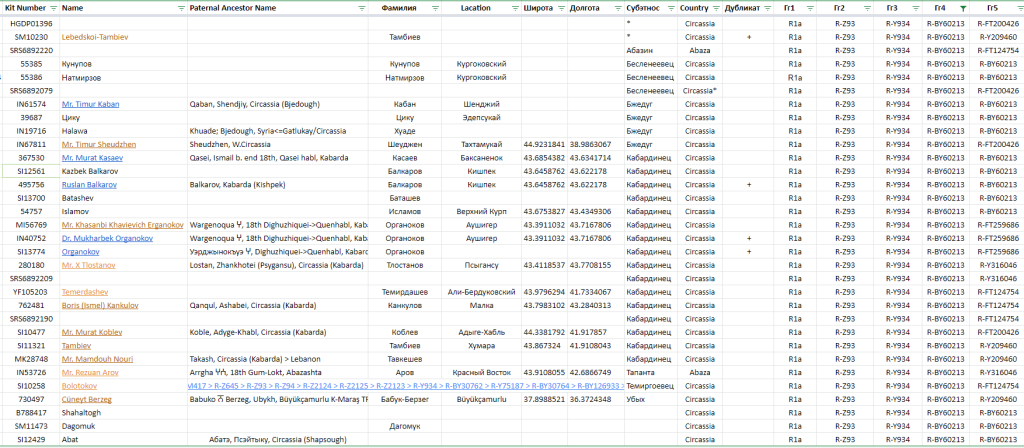The image size is (1024, 448).
Task: Open the Mr. Timur Kaban link
Action: pos(90,104)
